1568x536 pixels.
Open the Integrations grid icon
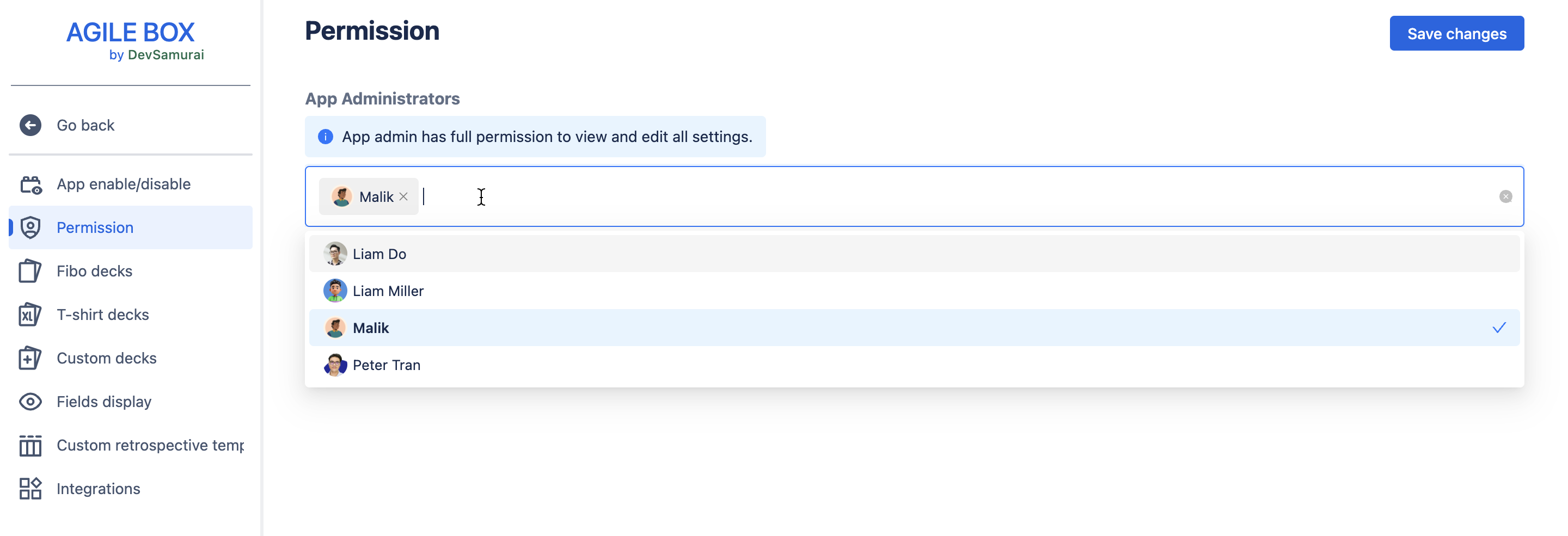[x=30, y=489]
